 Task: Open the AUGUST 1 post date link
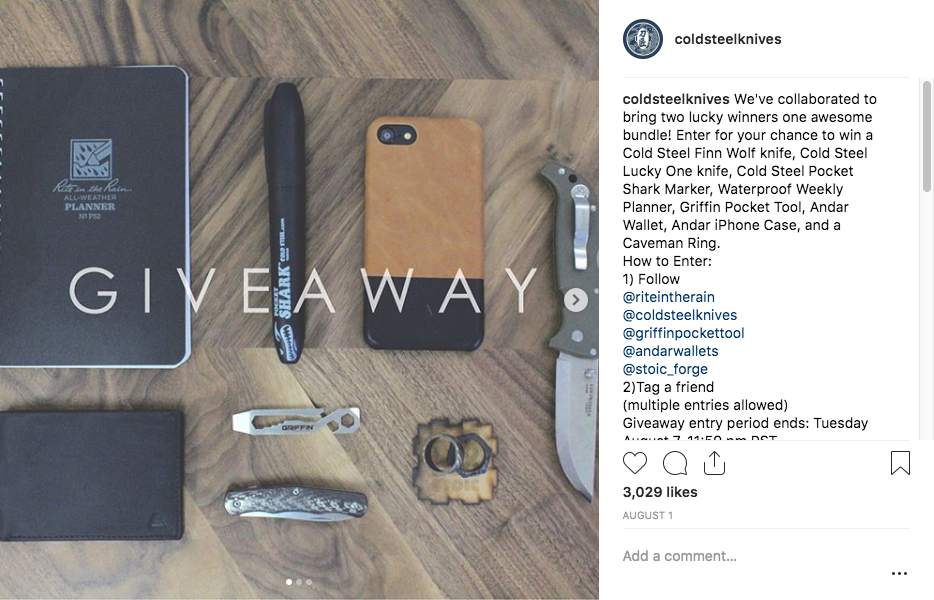click(x=647, y=515)
